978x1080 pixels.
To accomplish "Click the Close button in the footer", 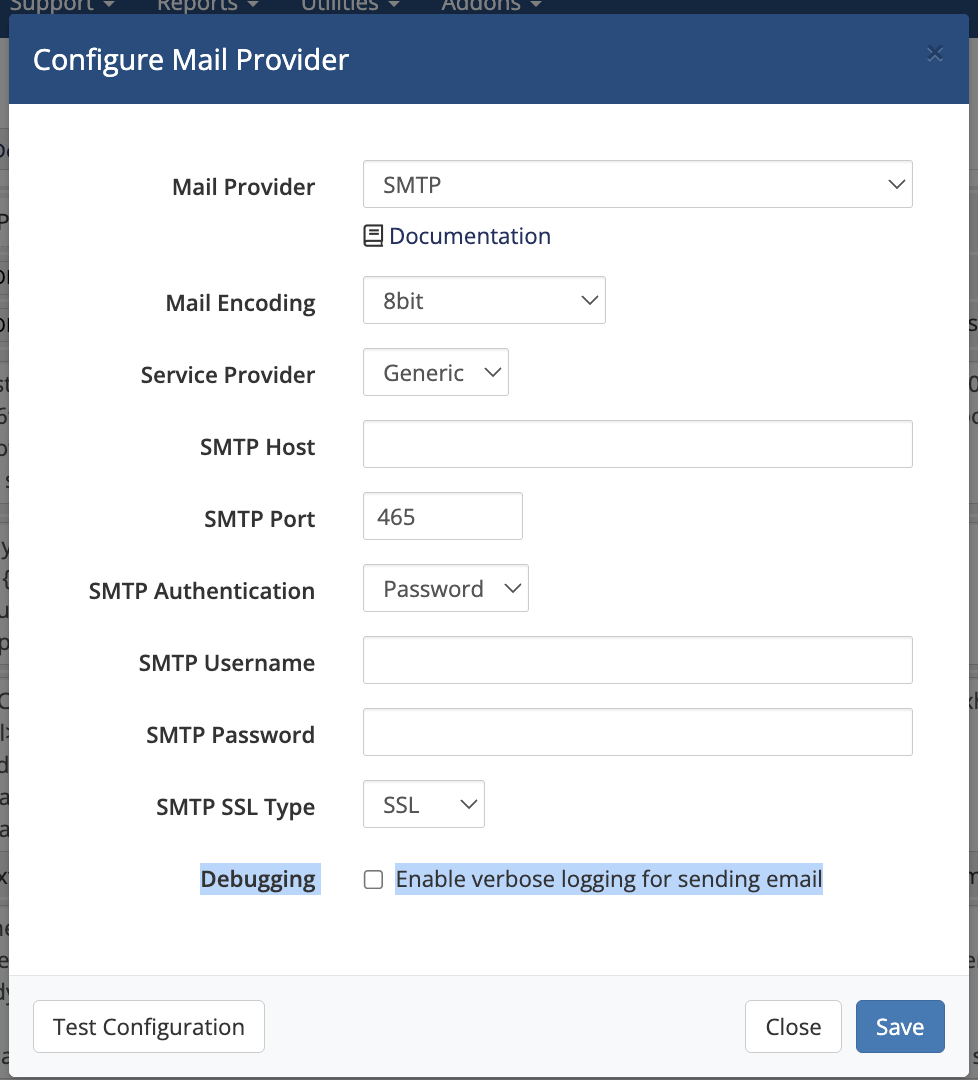I will tap(793, 1027).
